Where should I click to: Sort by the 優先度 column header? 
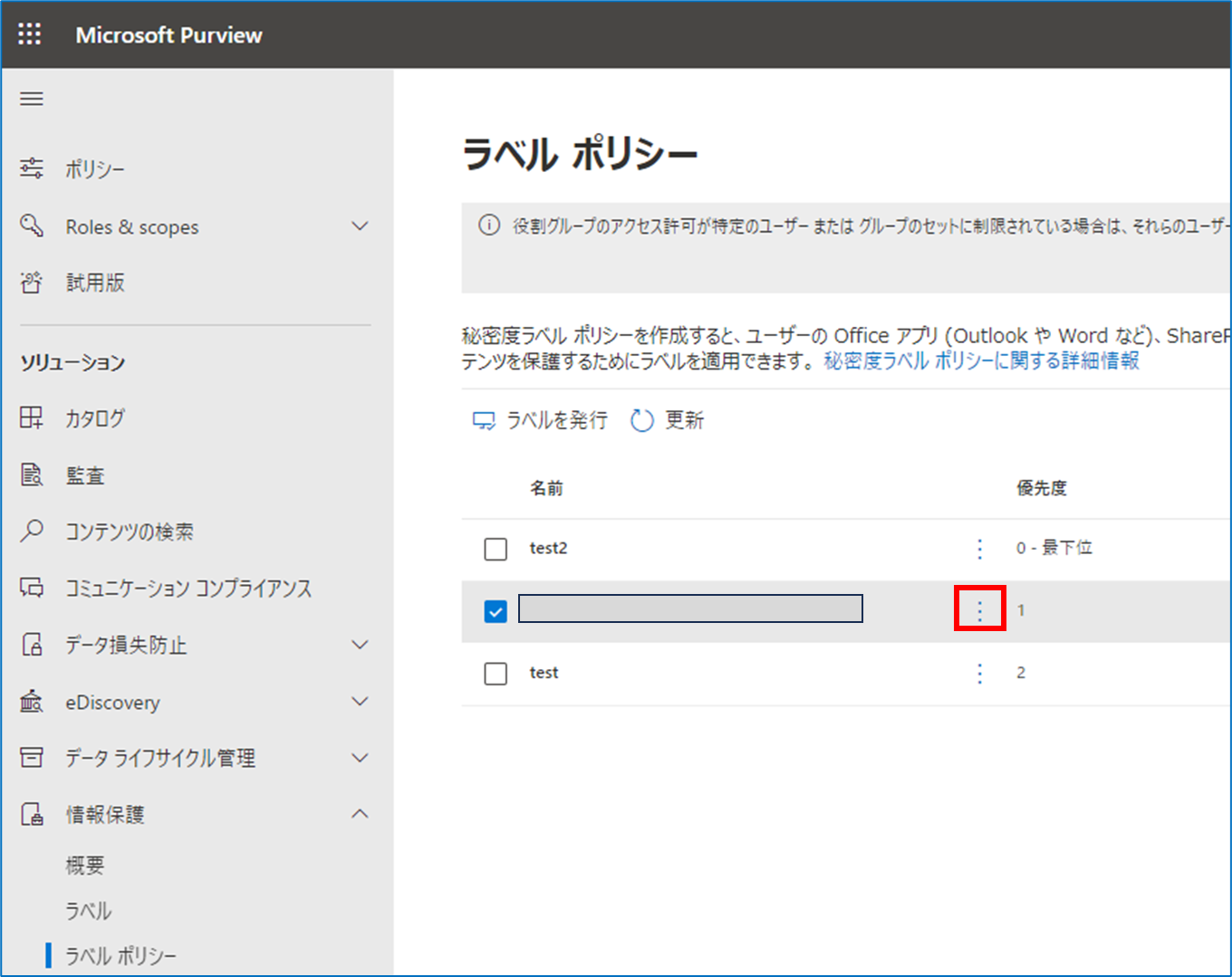click(1042, 488)
